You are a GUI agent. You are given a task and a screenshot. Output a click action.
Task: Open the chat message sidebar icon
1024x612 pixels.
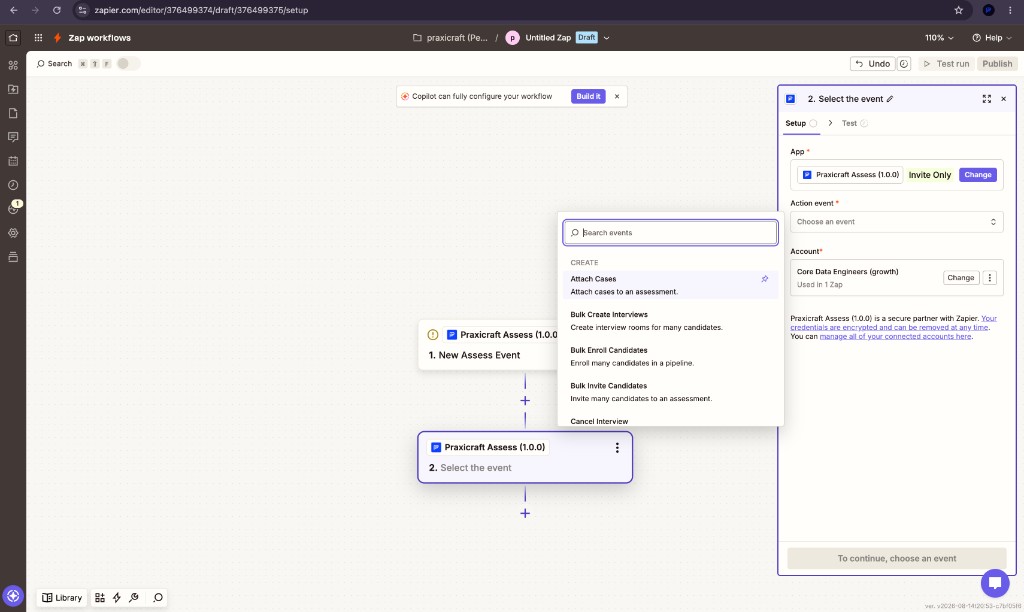click(x=13, y=137)
